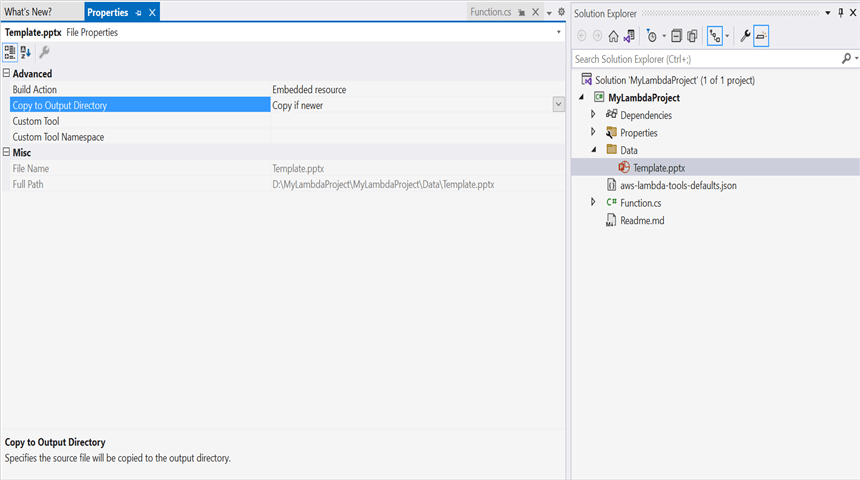The height and width of the screenshot is (480, 860).
Task: Click Collapse All in Solution Explorer toolbar
Action: pos(677,36)
